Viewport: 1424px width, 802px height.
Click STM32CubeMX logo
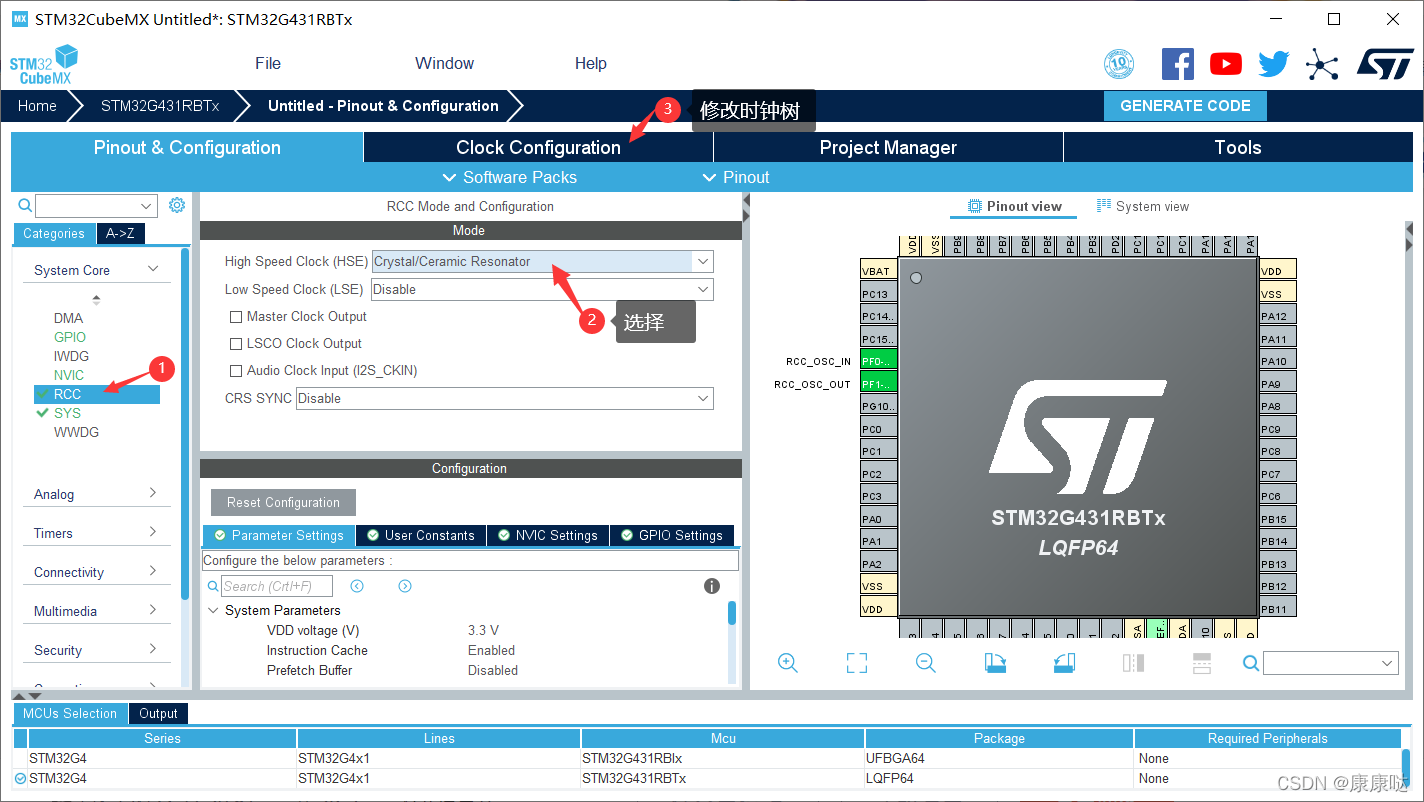click(44, 64)
